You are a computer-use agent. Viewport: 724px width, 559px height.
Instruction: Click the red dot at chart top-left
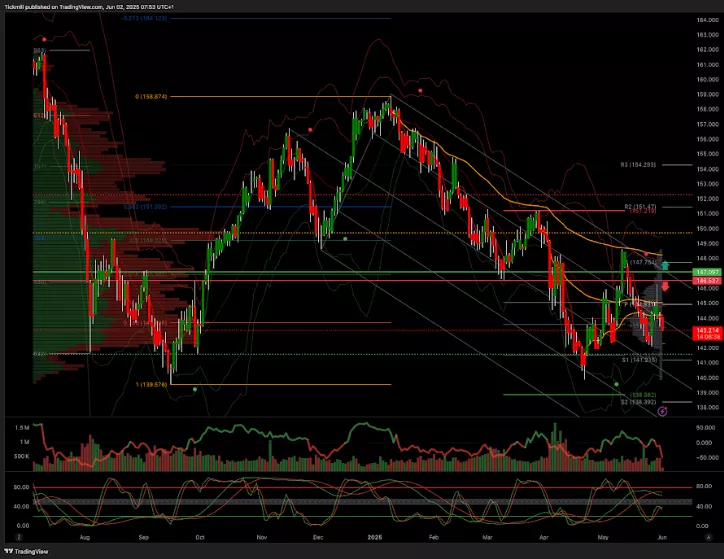pos(44,39)
